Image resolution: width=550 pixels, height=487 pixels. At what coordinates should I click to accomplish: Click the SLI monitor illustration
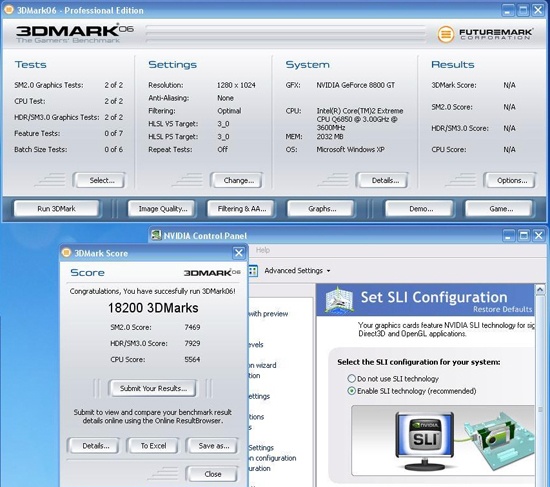coord(425,441)
